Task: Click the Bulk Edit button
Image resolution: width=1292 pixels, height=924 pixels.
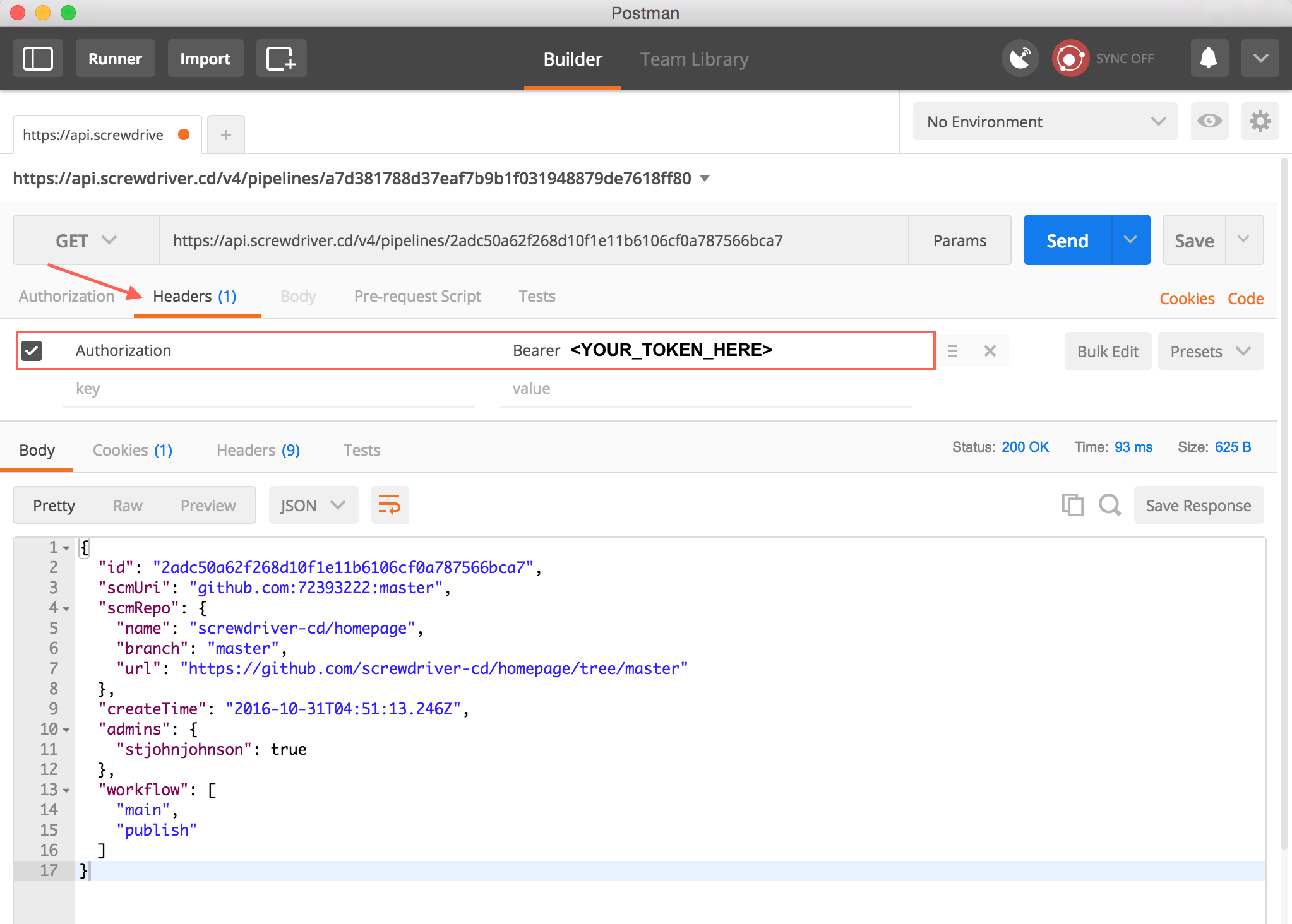Action: (x=1108, y=351)
